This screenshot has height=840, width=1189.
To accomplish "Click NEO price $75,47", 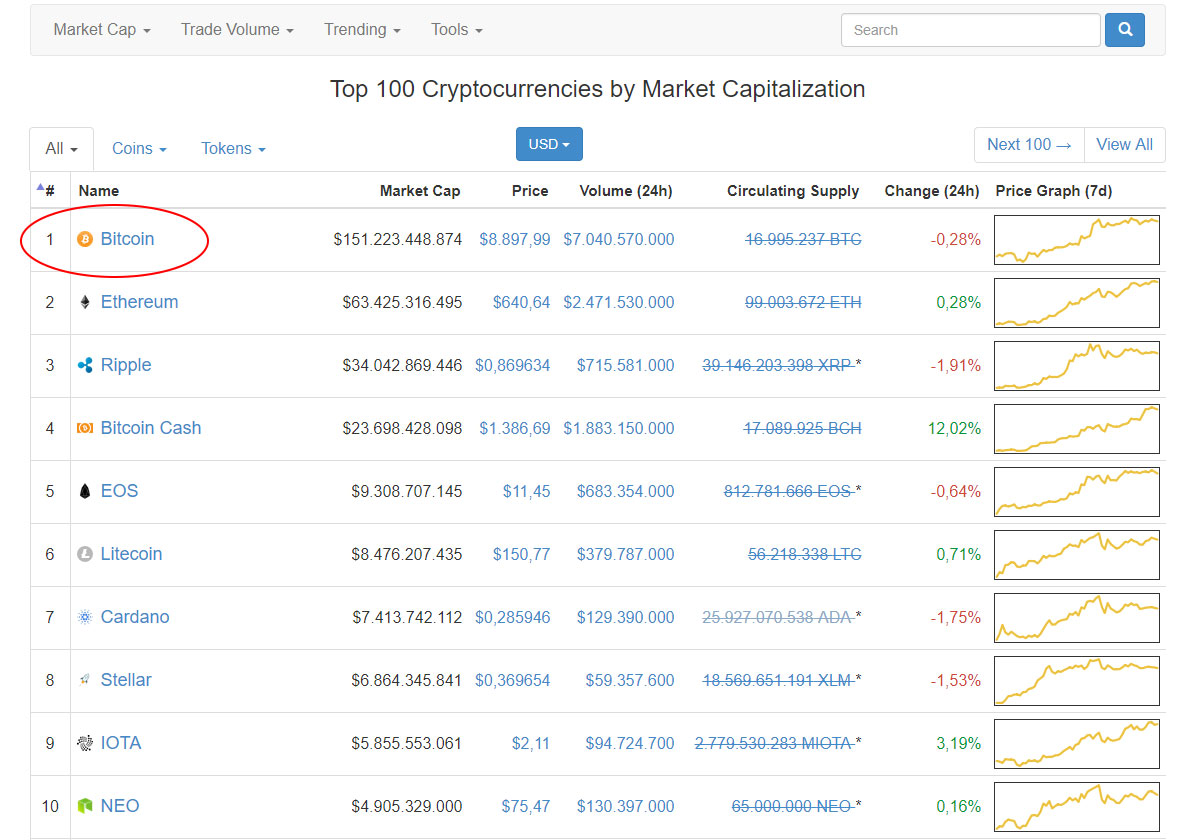I will [x=525, y=806].
